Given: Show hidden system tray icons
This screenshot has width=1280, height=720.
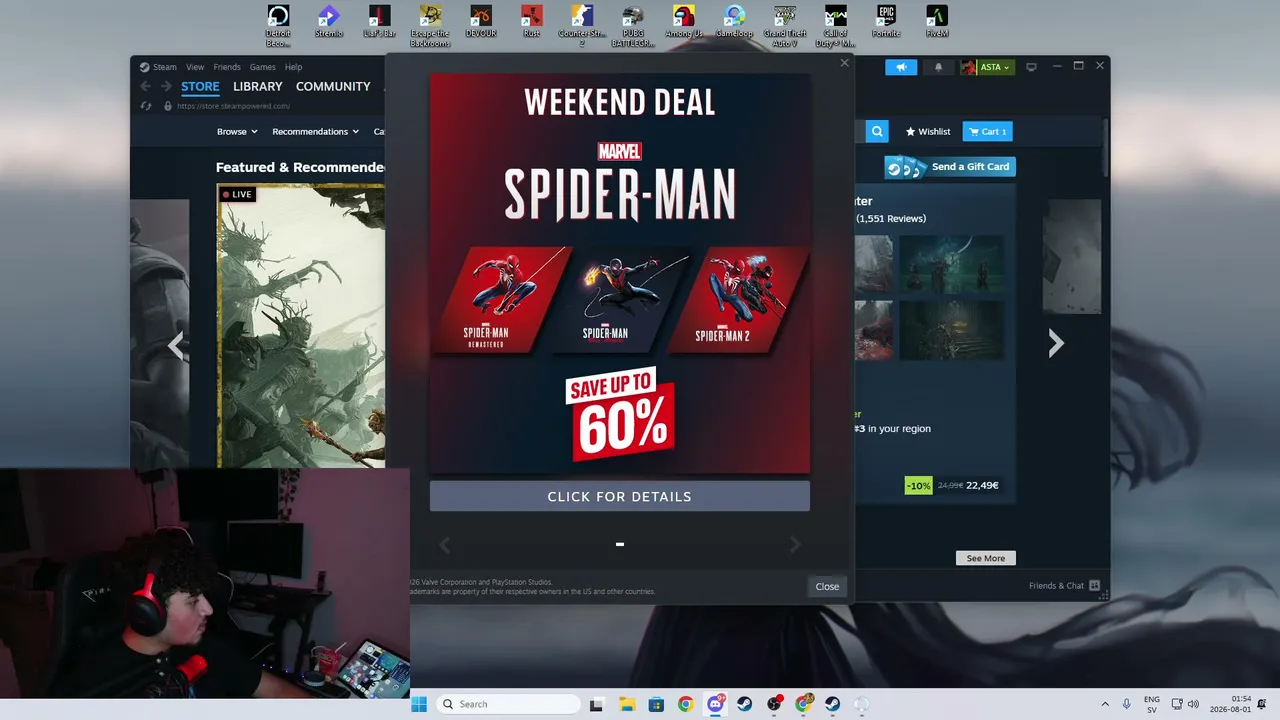Looking at the screenshot, I should pyautogui.click(x=1105, y=704).
